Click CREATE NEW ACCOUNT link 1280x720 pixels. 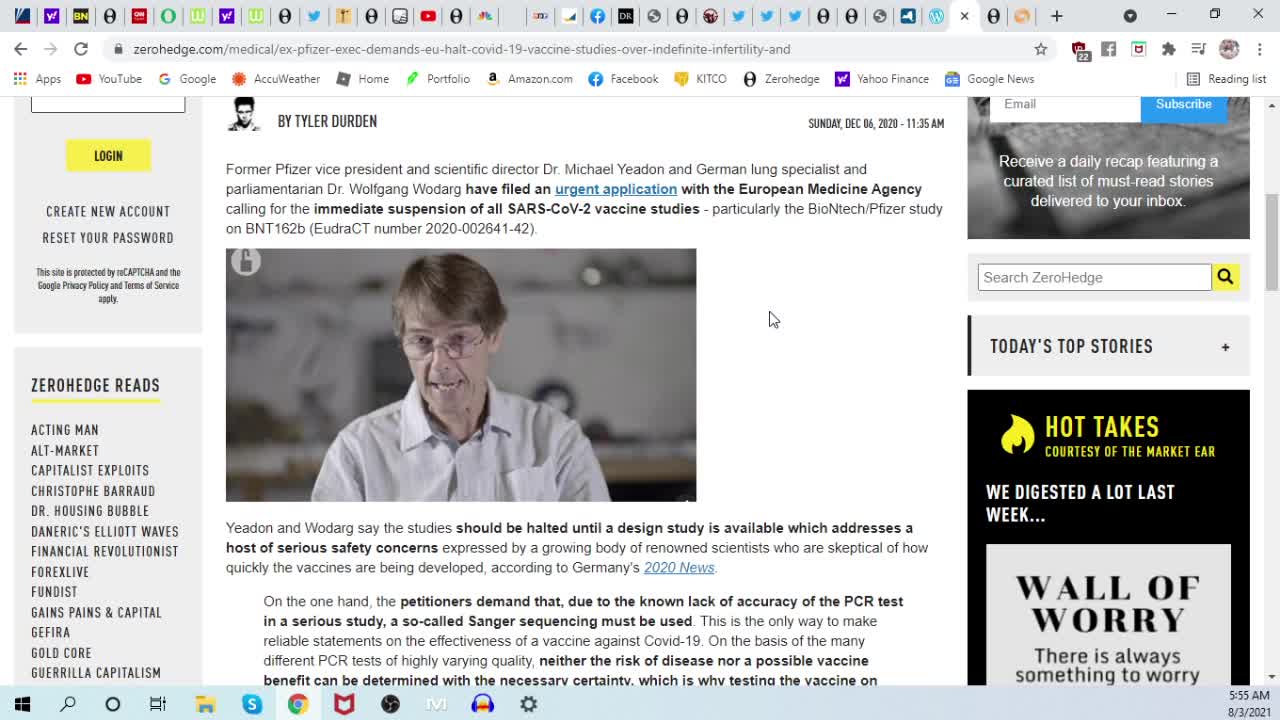coord(108,211)
